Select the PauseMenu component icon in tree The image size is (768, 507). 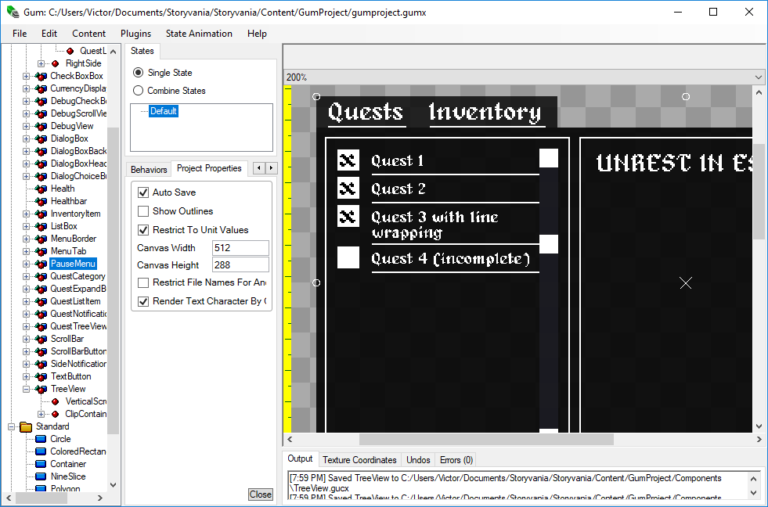point(41,263)
